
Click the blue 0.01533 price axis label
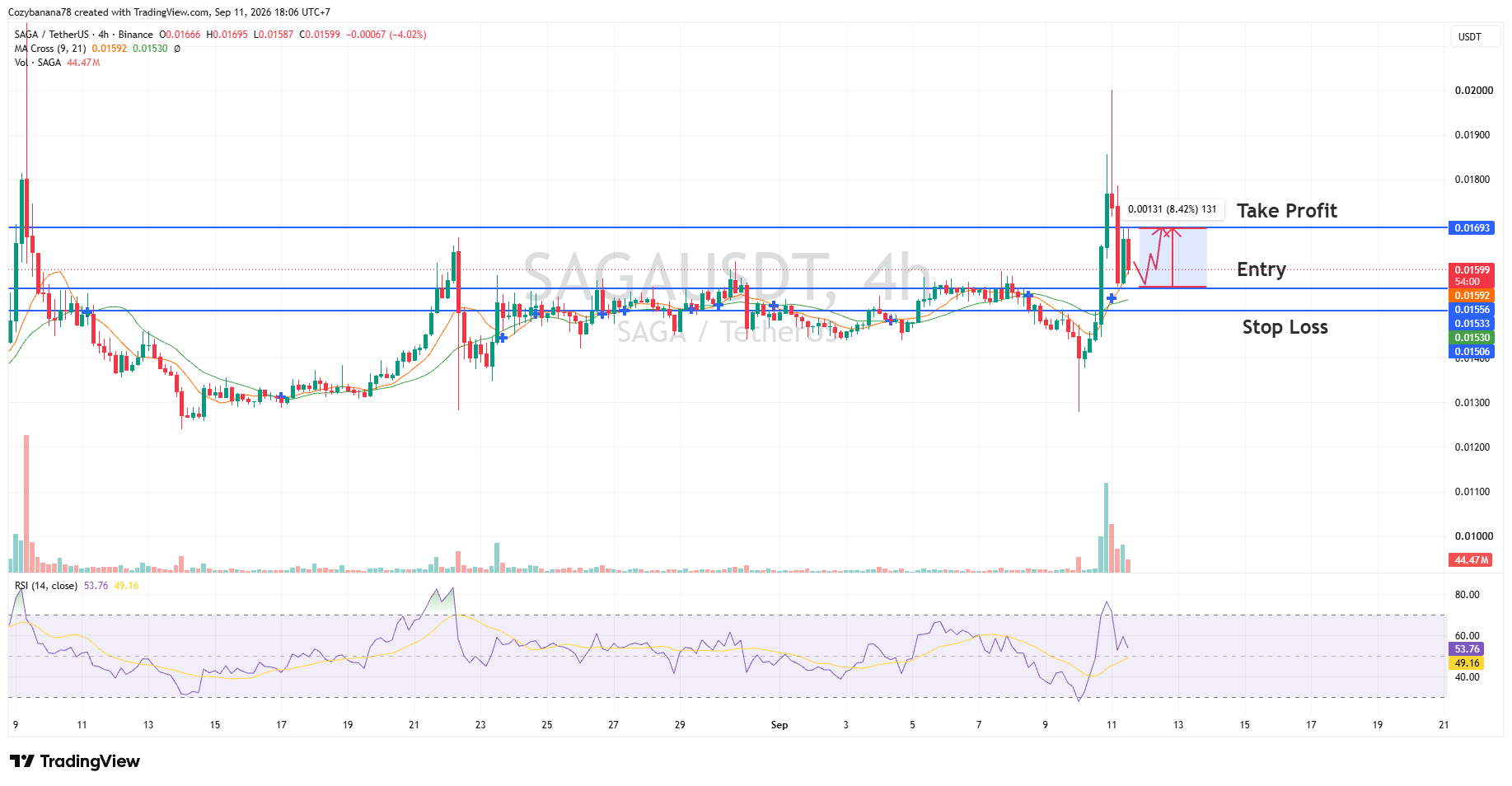(1472, 324)
